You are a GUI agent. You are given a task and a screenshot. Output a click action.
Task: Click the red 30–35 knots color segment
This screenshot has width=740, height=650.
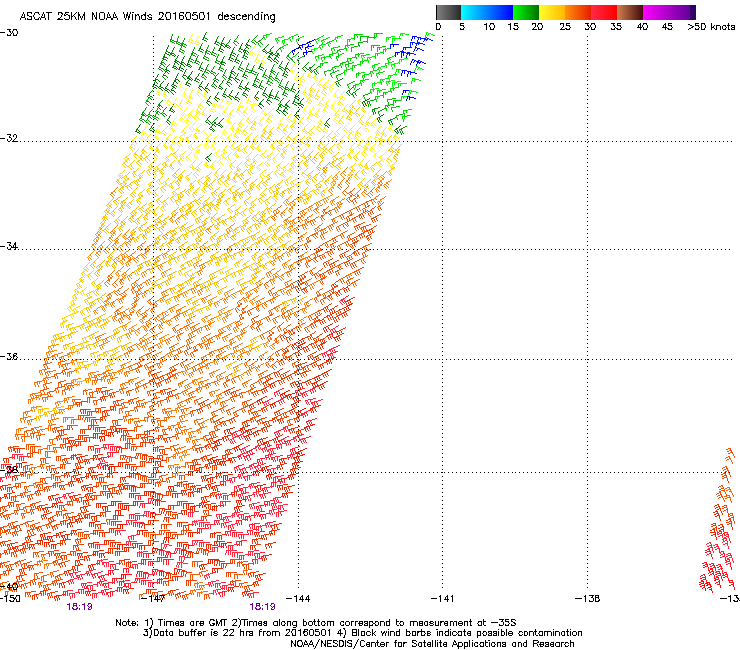(x=604, y=12)
